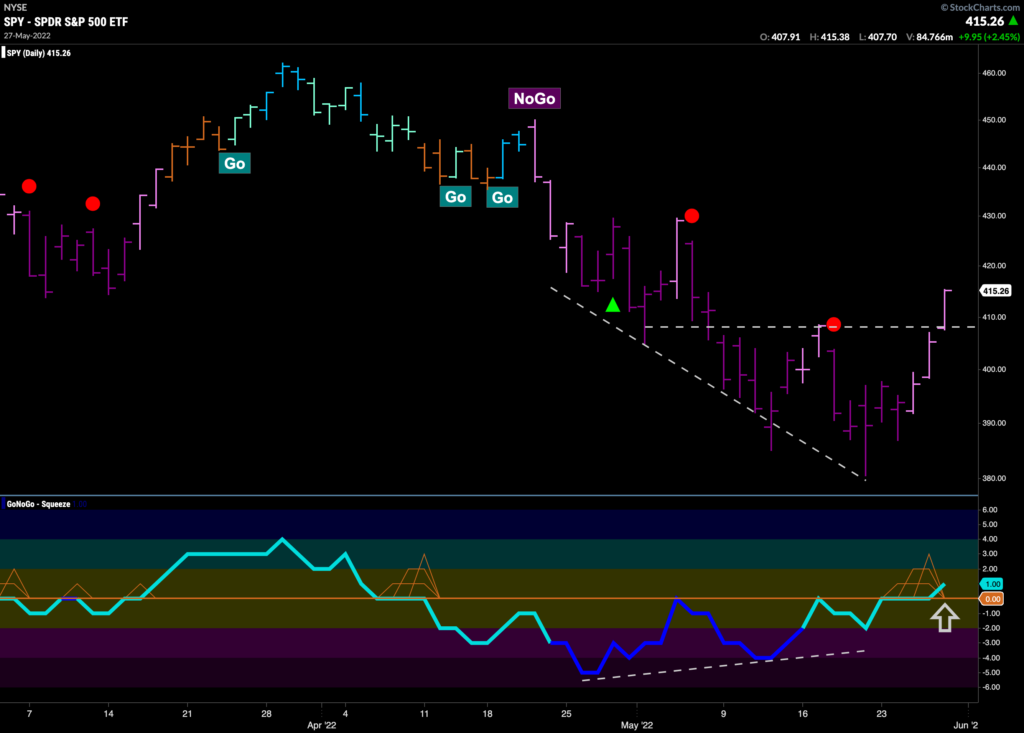Click the 460.00 price axis label

(993, 73)
